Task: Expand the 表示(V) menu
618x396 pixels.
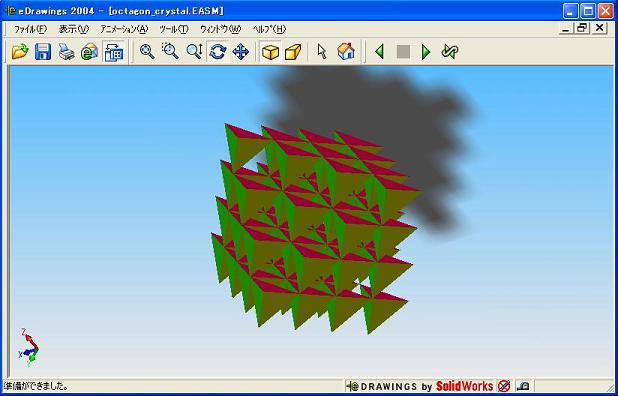Action: 74,29
